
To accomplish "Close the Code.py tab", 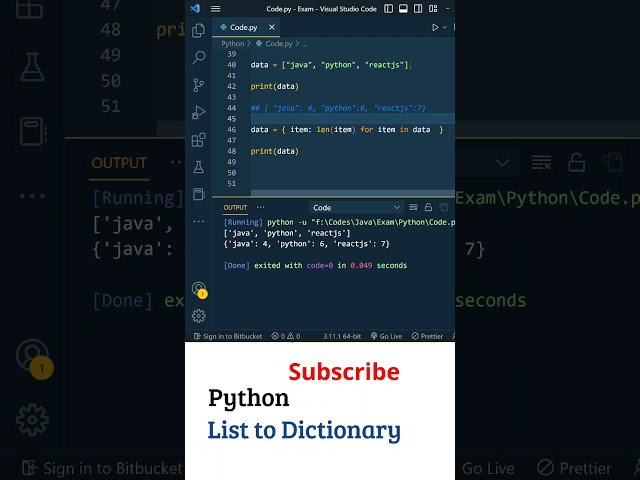I will click(271, 27).
